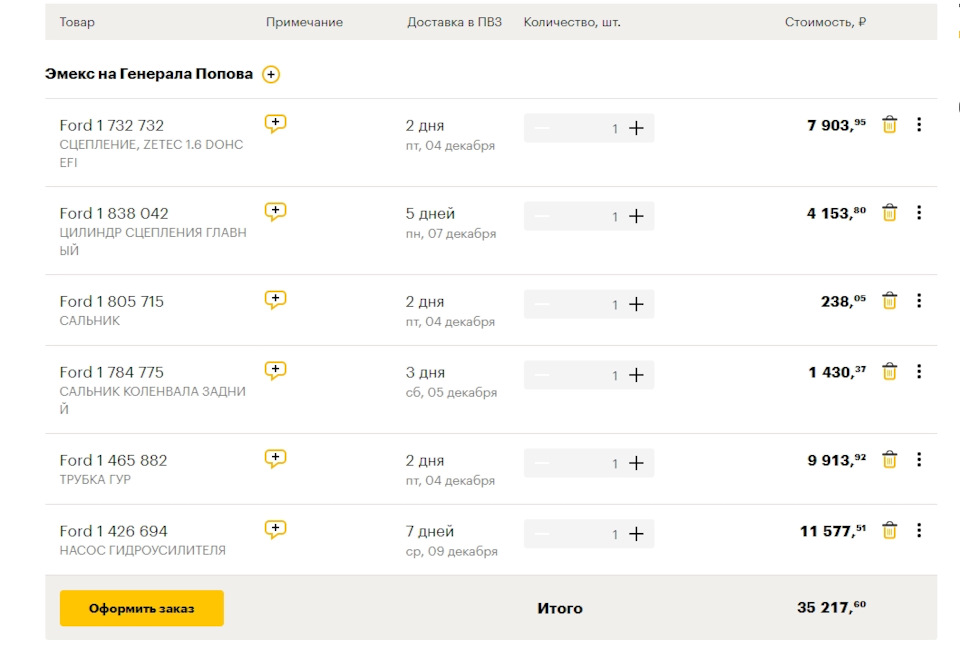Screen dimensions: 960x670
Task: Click plus icon beside Эмекс на Генерала Попова
Action: click(271, 75)
